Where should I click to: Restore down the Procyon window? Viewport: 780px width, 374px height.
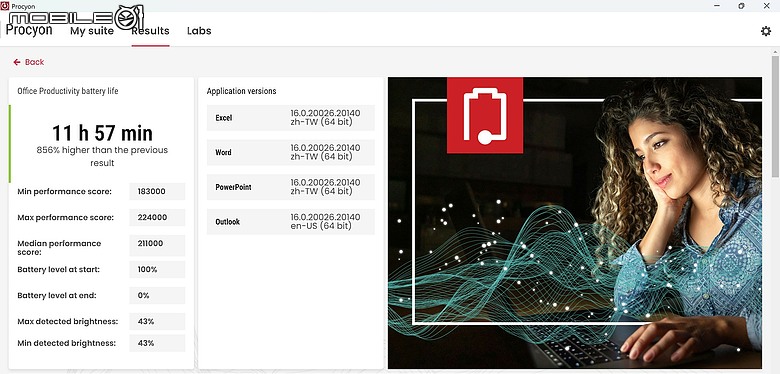pyautogui.click(x=741, y=5)
